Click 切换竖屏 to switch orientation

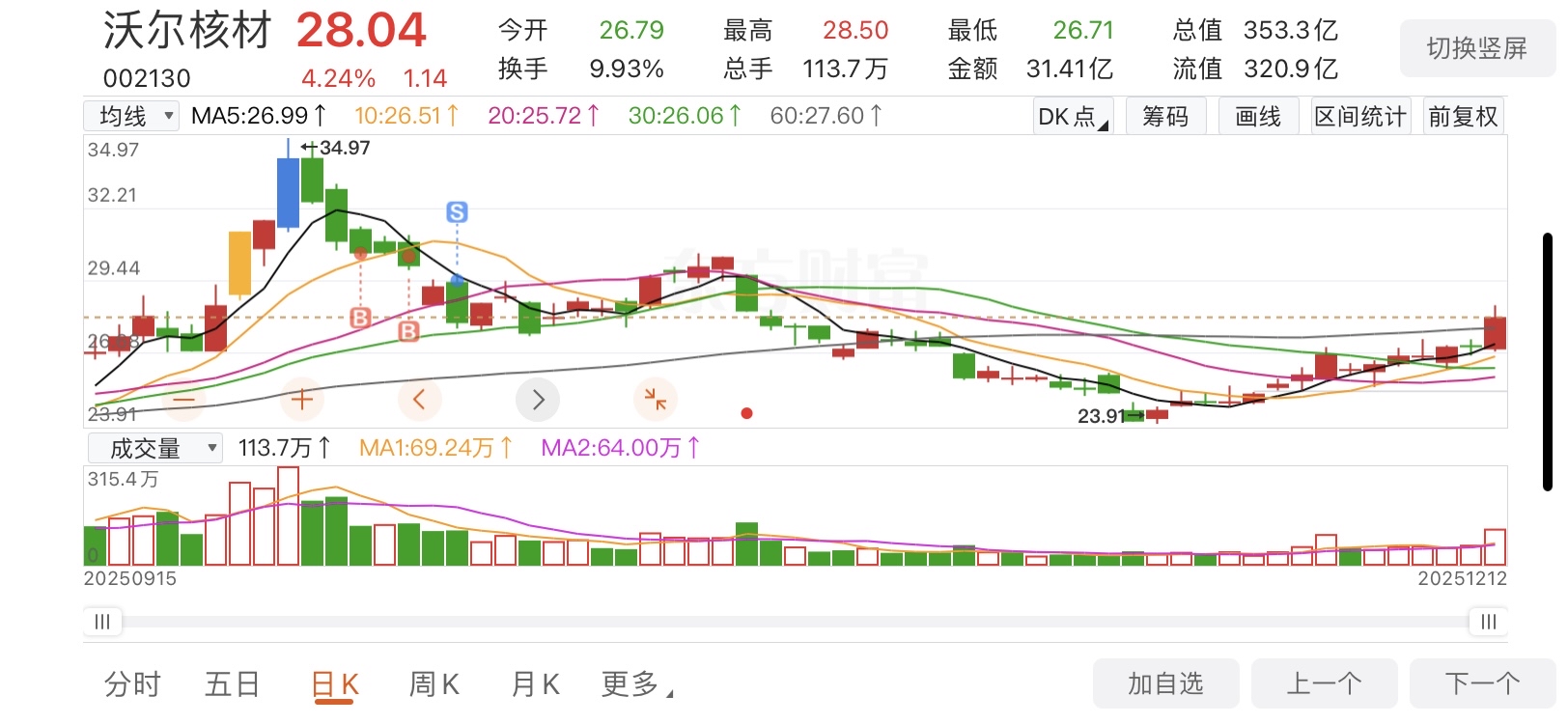[x=1477, y=48]
